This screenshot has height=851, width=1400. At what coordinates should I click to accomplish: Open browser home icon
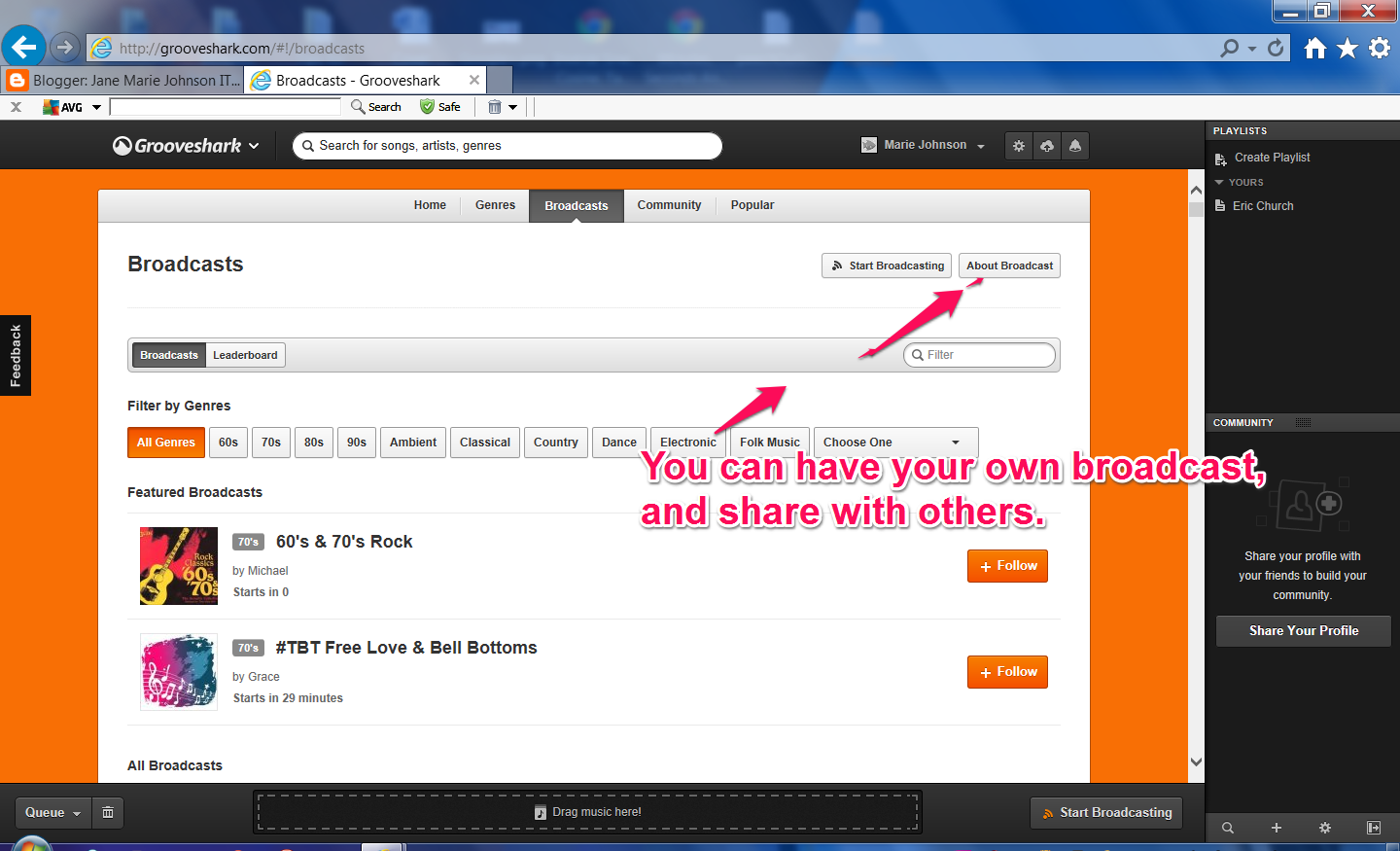point(1315,48)
